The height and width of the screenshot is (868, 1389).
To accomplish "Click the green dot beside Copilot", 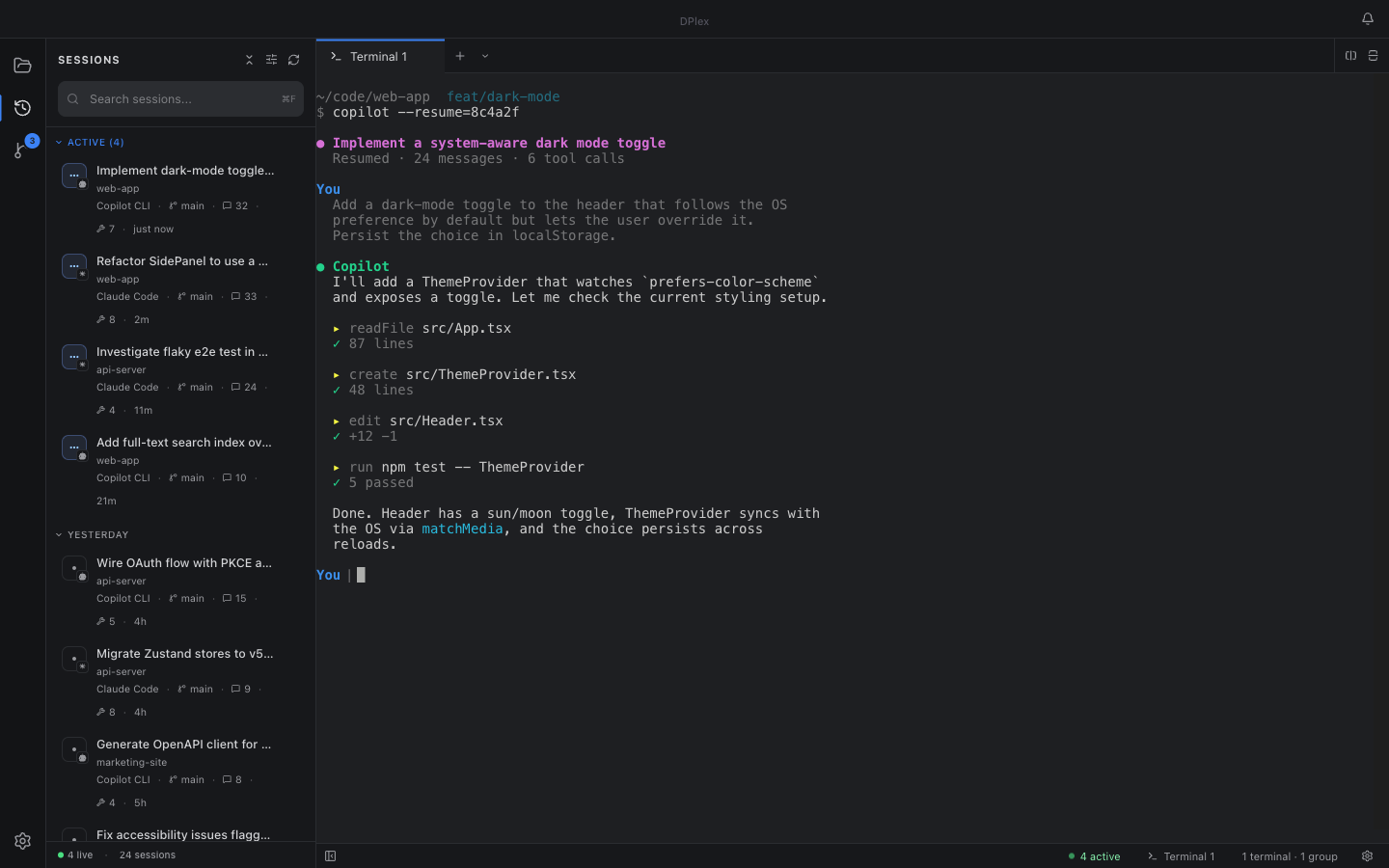I will tap(320, 267).
